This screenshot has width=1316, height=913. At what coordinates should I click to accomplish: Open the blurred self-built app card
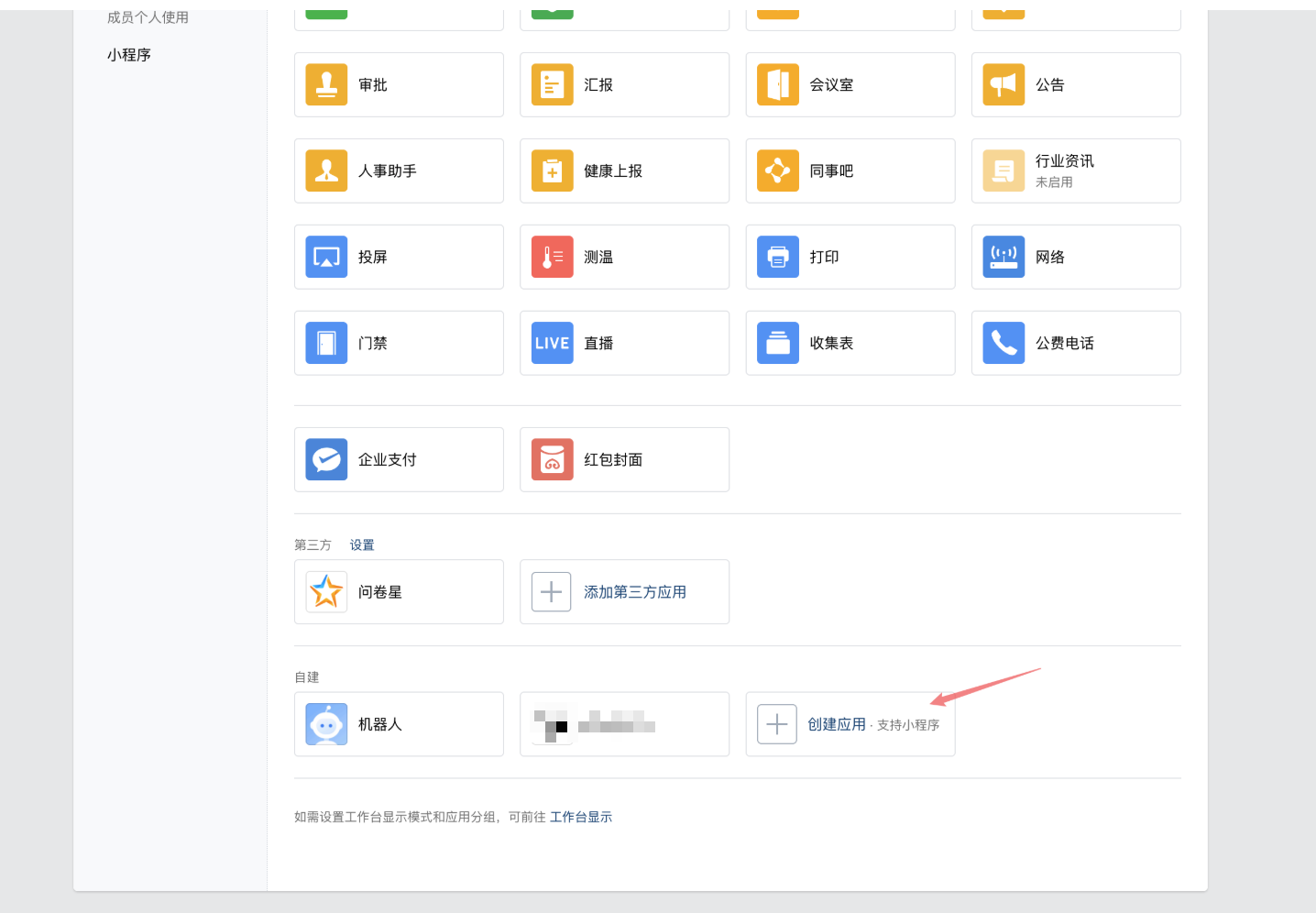(x=624, y=724)
